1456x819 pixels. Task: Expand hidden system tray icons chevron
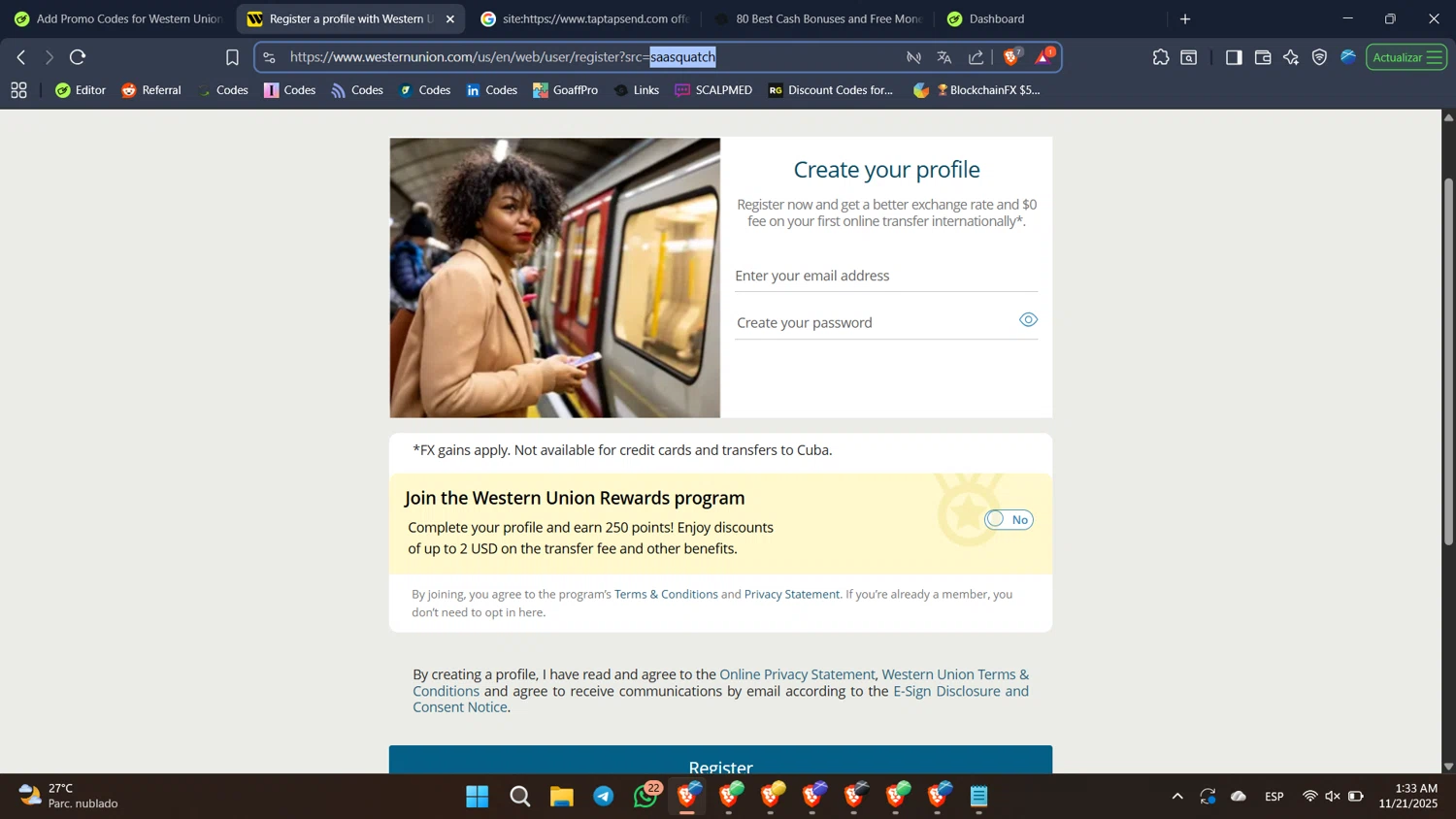click(x=1177, y=797)
